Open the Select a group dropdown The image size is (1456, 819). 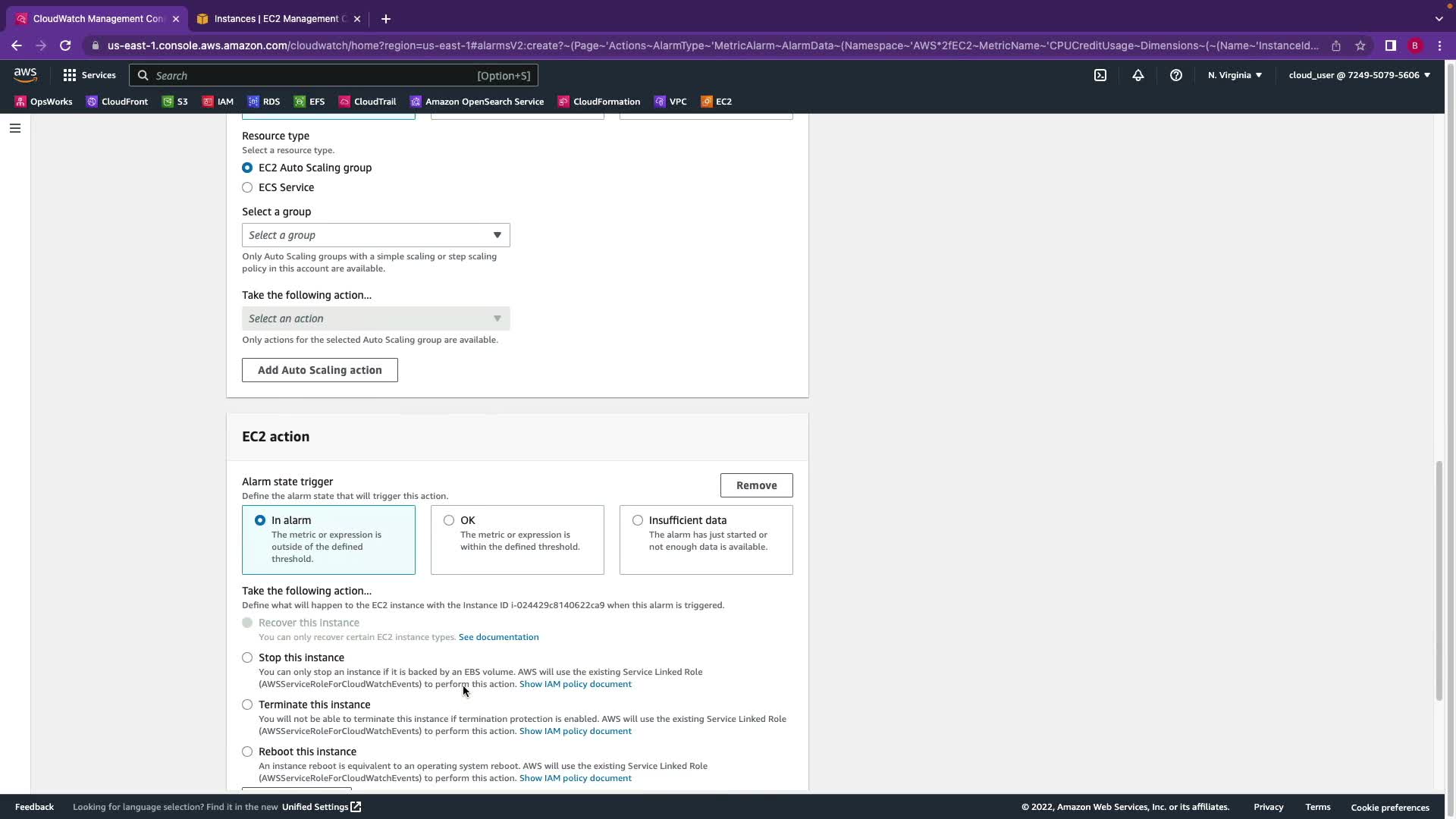[375, 235]
